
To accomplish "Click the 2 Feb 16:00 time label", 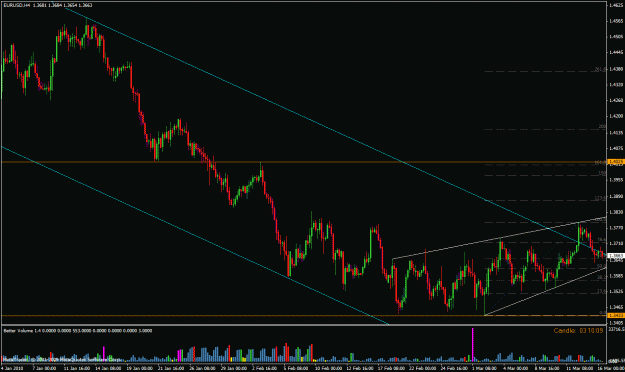I will [265, 368].
